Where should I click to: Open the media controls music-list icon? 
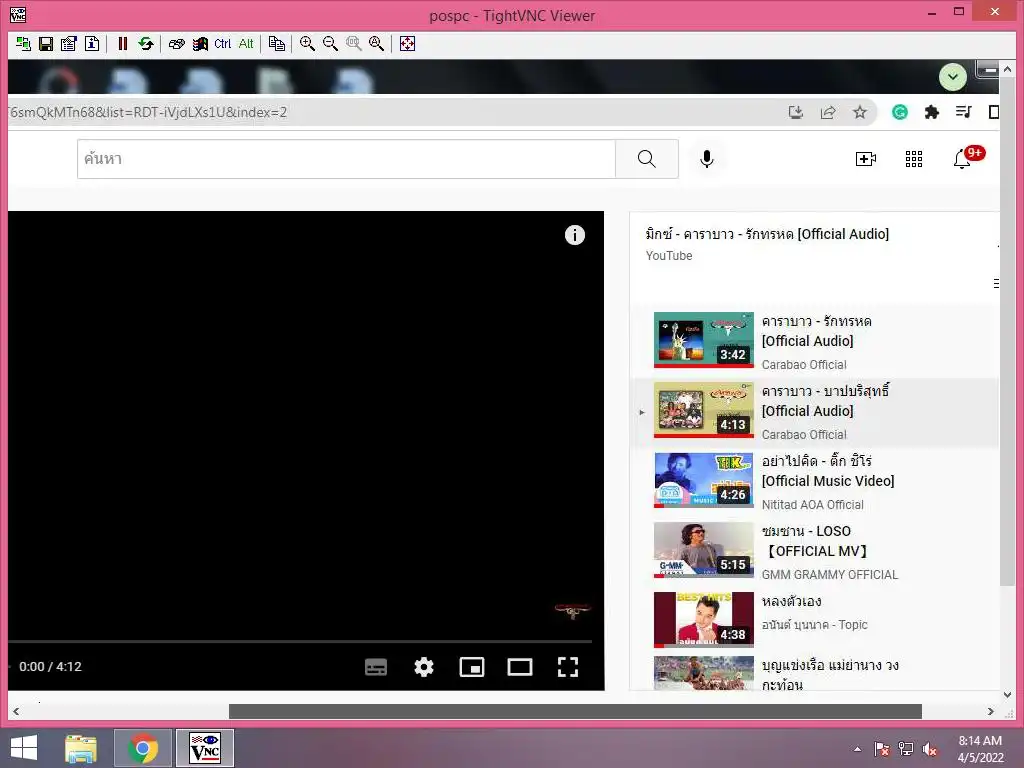(x=964, y=112)
